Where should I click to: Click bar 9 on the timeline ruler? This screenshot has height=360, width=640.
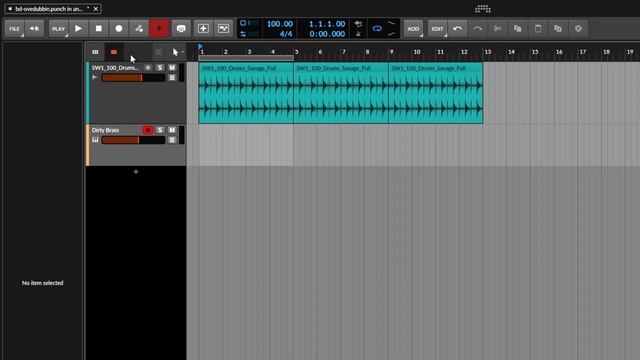point(391,52)
